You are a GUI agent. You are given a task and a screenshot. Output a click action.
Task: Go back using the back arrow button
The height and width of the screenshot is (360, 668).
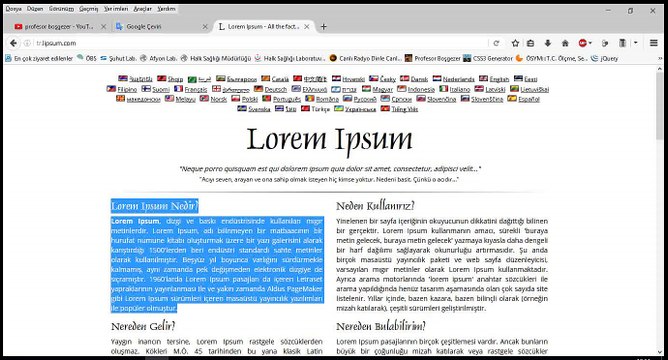click(x=13, y=43)
